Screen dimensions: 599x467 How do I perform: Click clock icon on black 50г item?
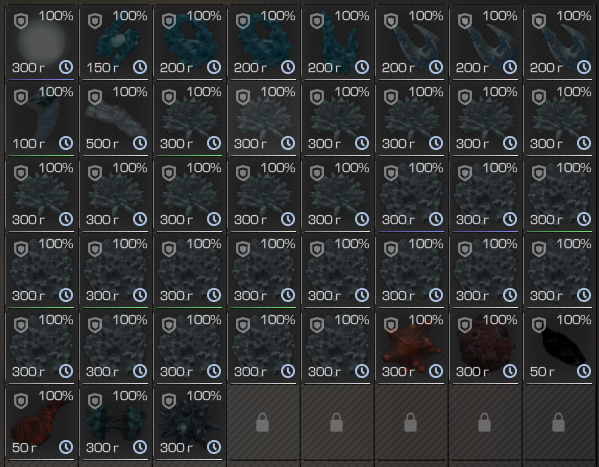584,371
